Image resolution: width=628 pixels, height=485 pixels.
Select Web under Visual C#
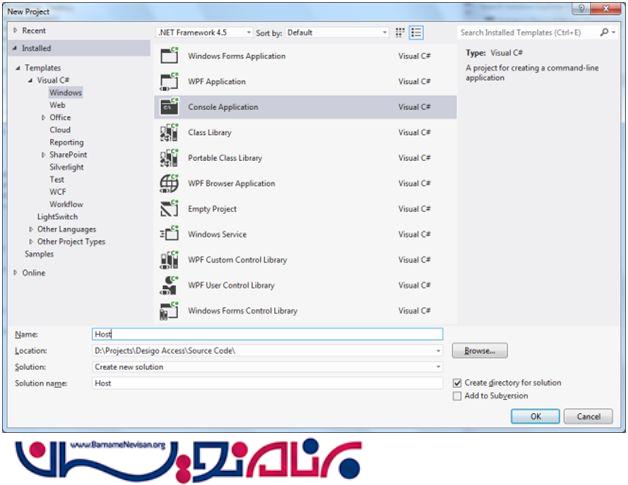58,105
